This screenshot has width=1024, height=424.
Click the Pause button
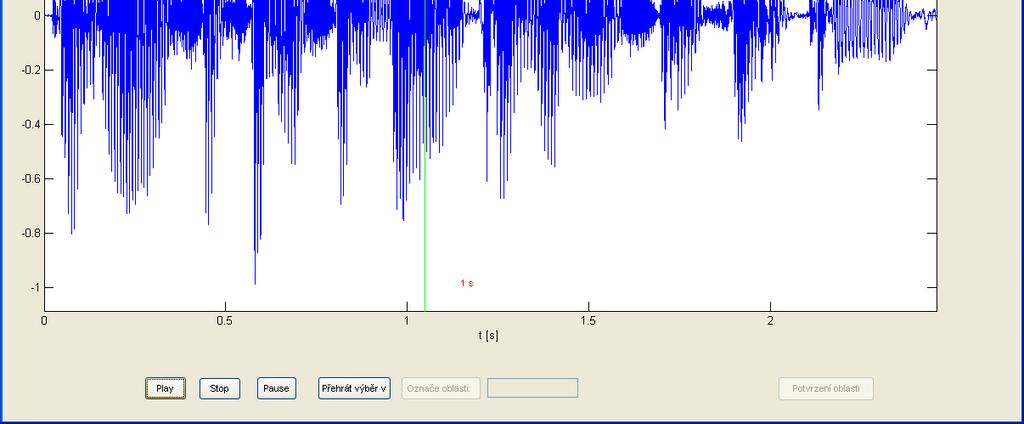click(276, 388)
